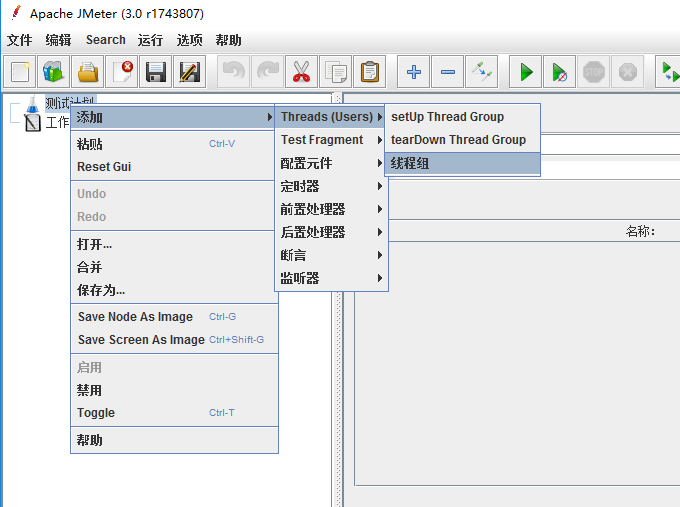
Task: Click the Open file folder icon
Action: pos(88,72)
